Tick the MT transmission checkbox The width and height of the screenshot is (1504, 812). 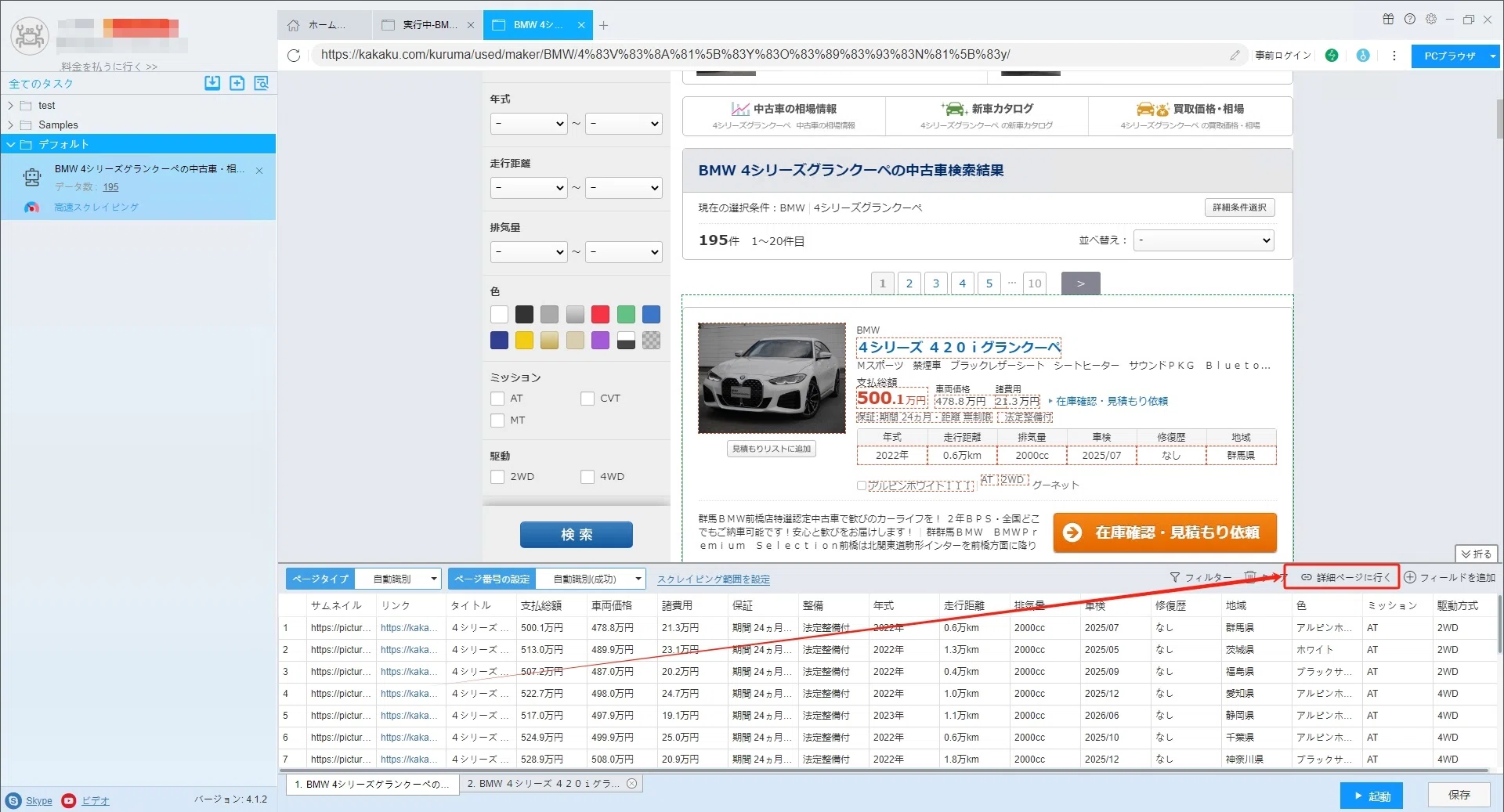click(497, 420)
